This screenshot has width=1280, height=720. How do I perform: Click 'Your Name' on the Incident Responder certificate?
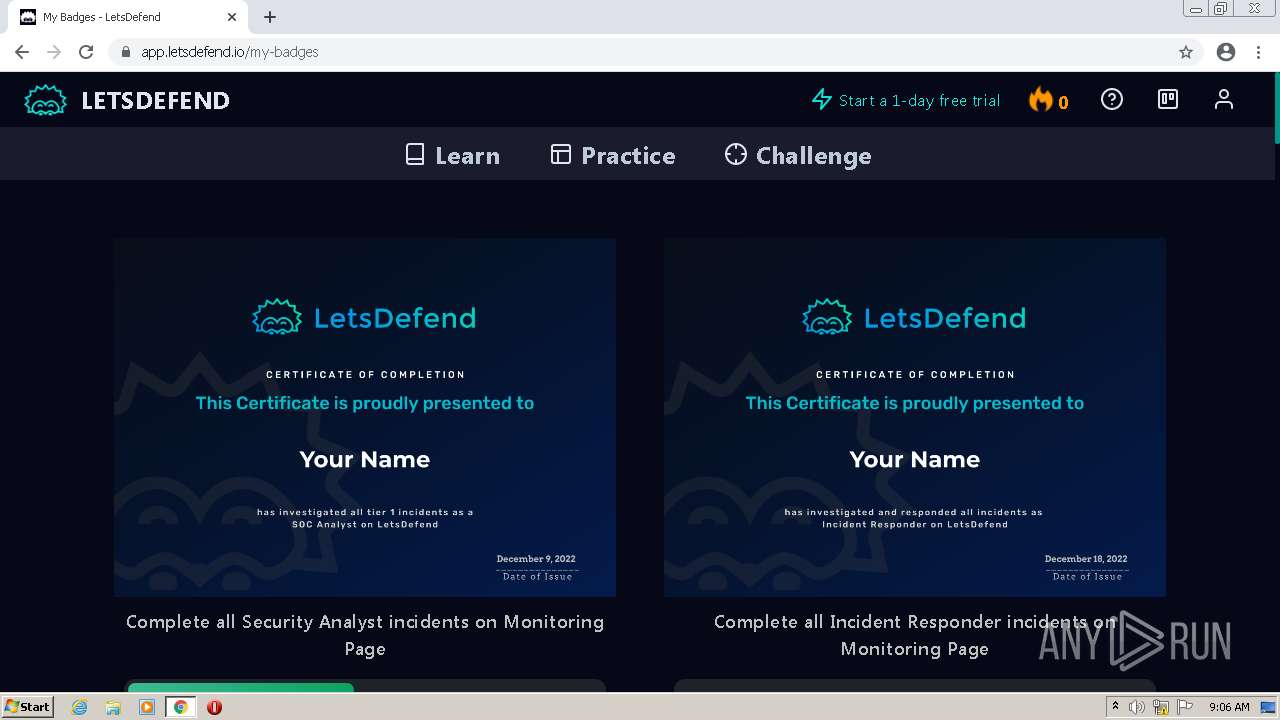pos(915,459)
